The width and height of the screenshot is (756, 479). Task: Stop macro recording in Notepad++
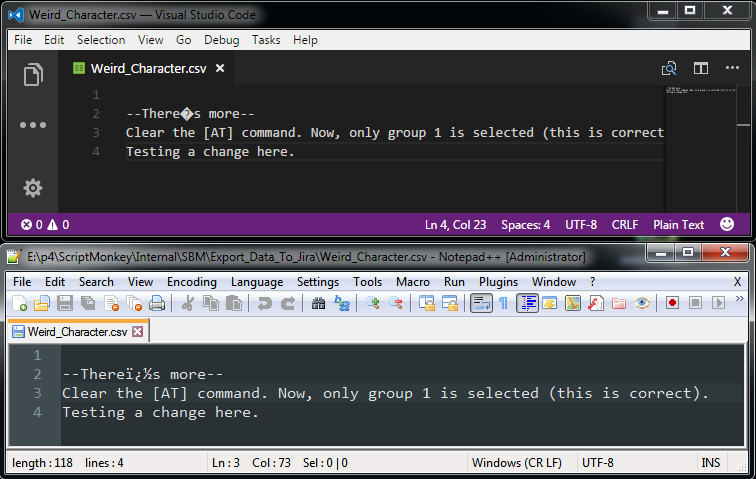[x=695, y=303]
